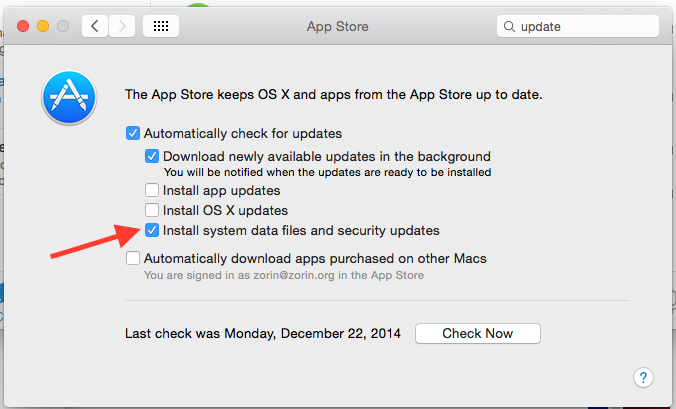Click the green zoom window button
Image resolution: width=676 pixels, height=409 pixels.
[x=63, y=27]
